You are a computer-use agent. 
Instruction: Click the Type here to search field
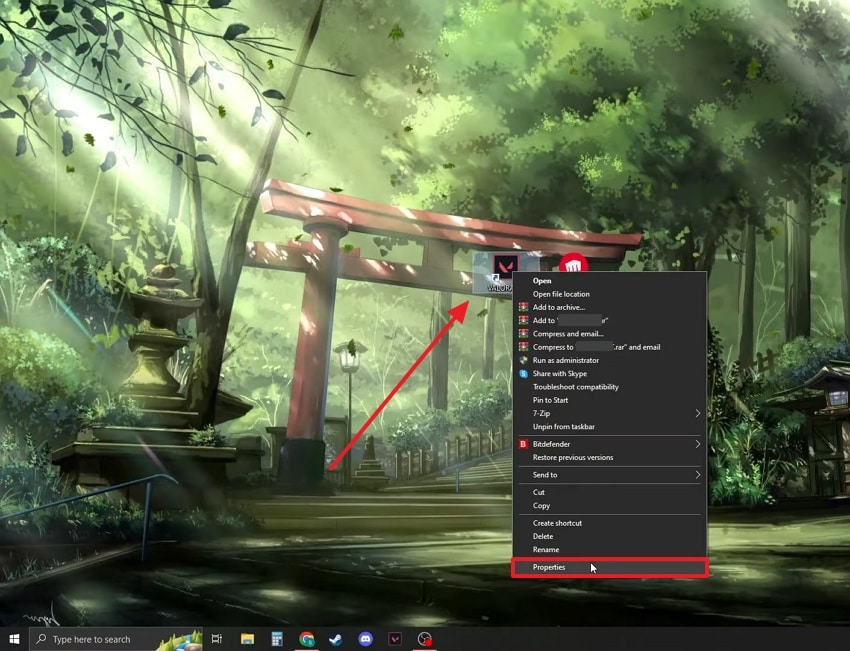click(x=110, y=639)
